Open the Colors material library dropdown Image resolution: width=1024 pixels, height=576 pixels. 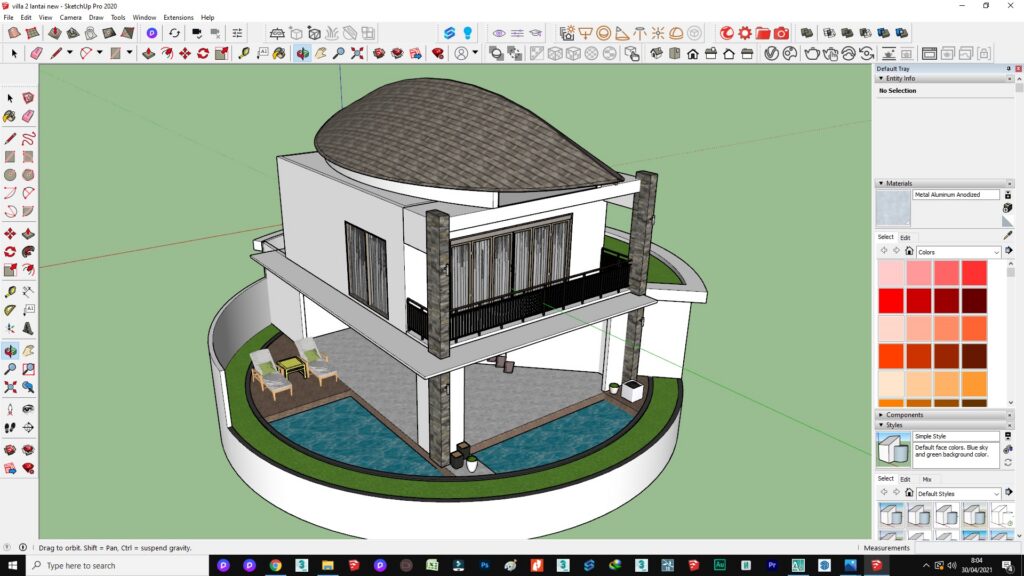pos(958,252)
